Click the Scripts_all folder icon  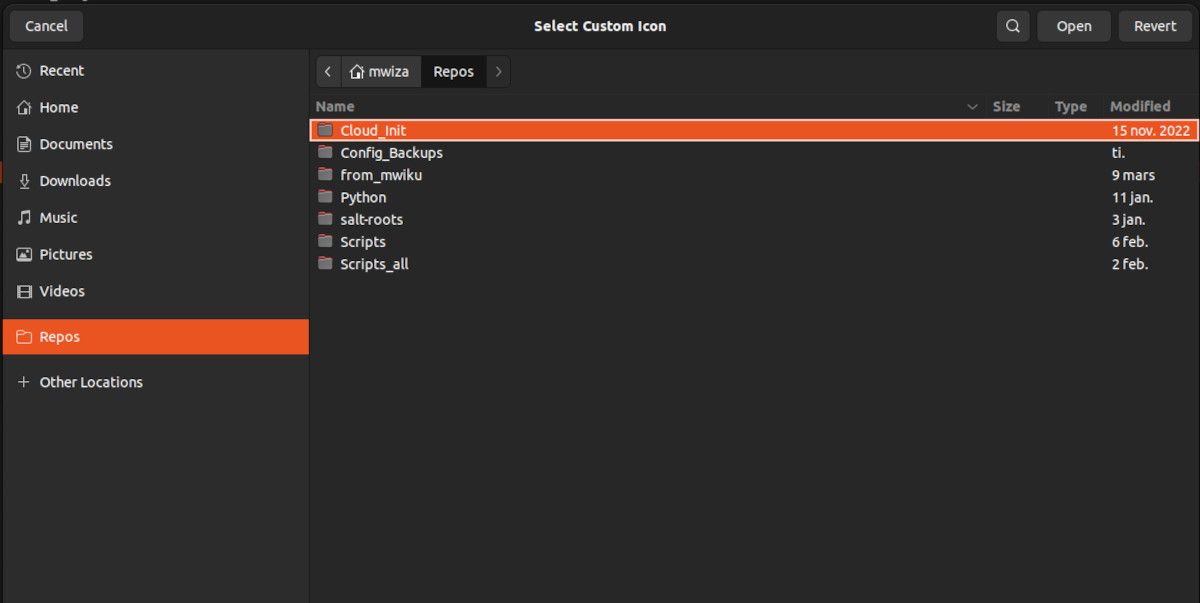325,263
